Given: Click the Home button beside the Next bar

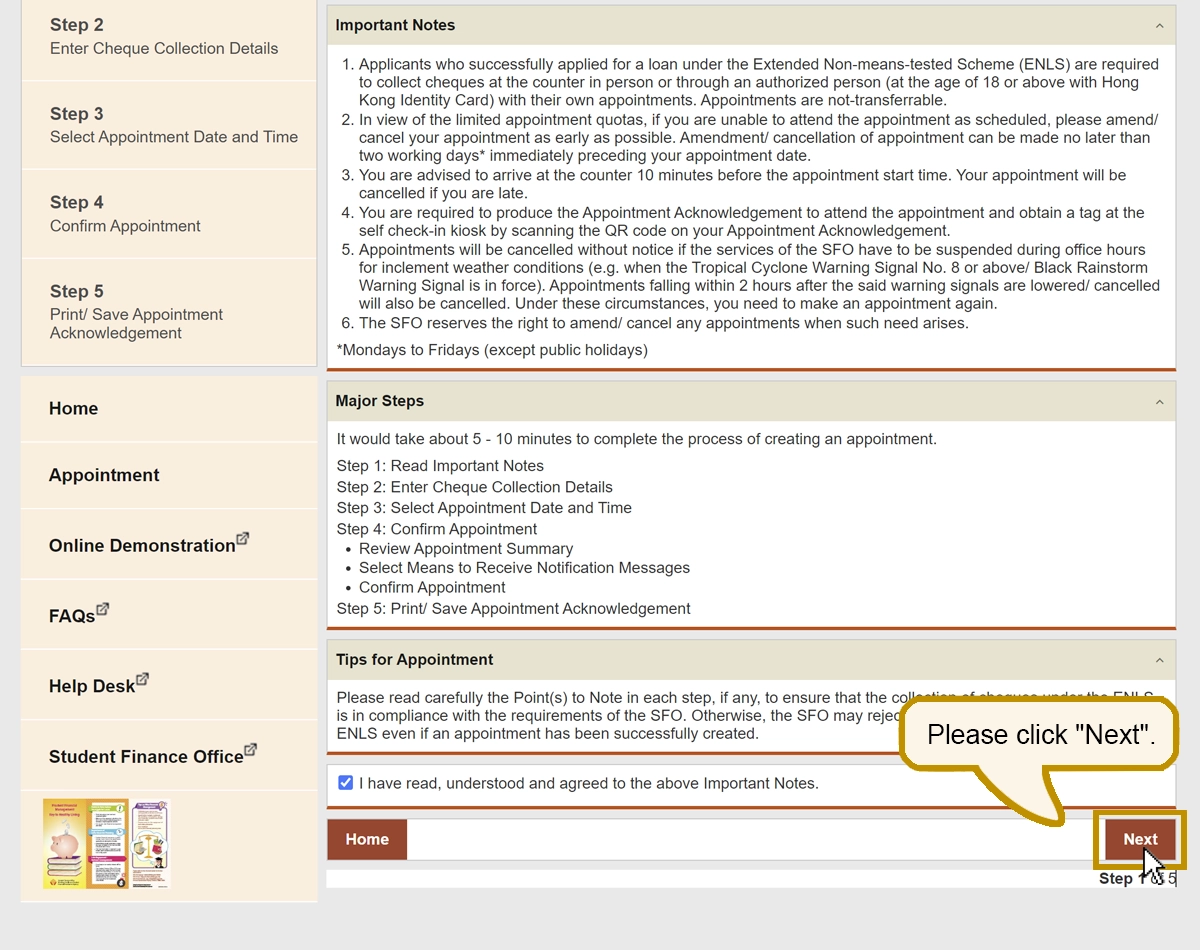Looking at the screenshot, I should pos(367,840).
